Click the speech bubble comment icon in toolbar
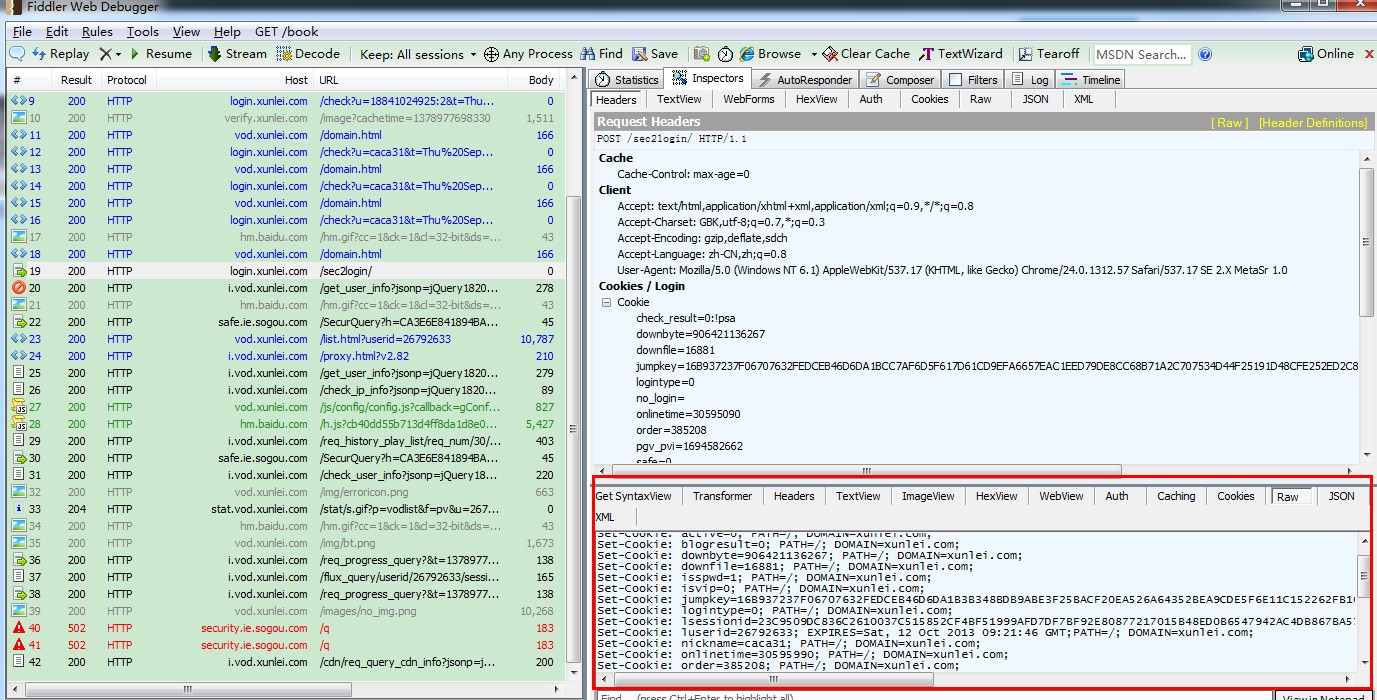This screenshot has height=700, width=1377. tap(17, 54)
